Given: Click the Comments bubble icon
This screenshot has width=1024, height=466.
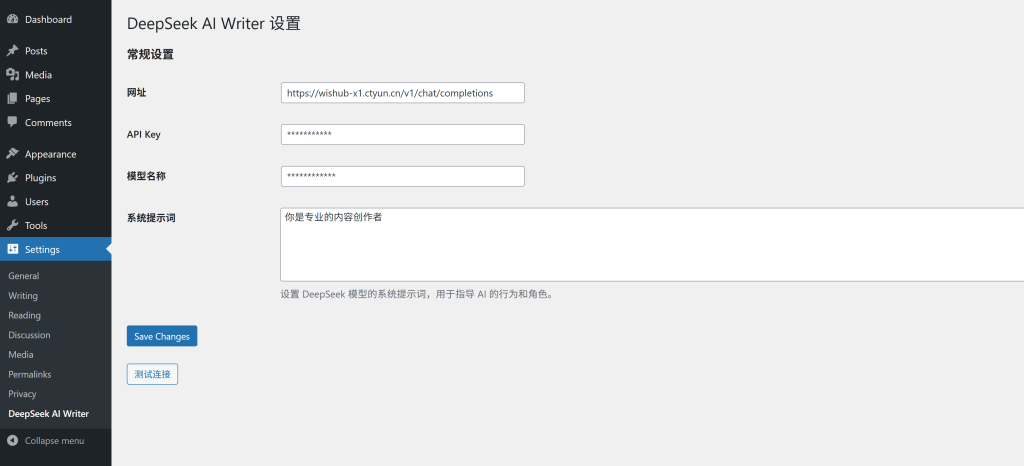Looking at the screenshot, I should coord(12,122).
